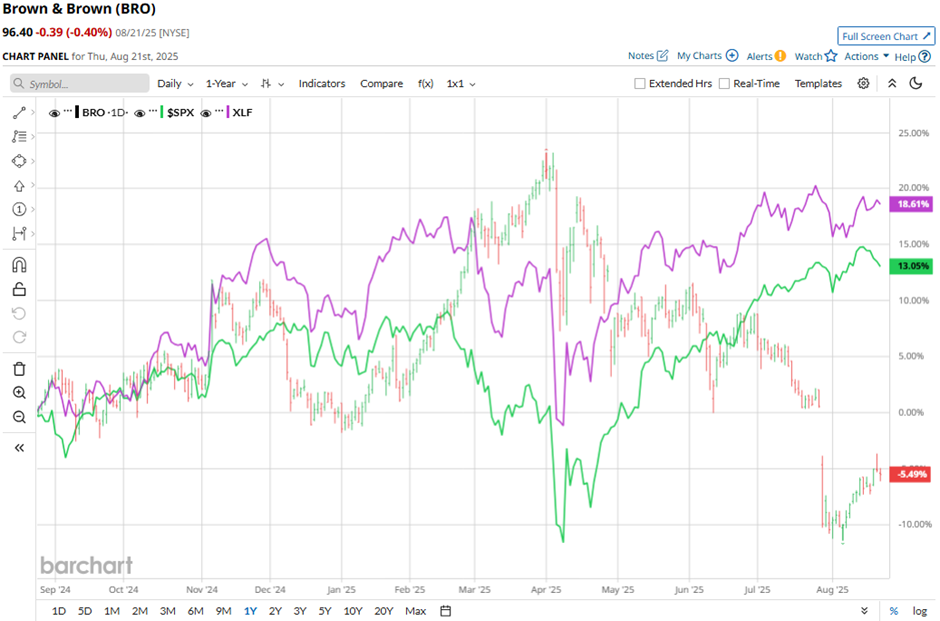Click the purple XLF series color swatch

228,112
